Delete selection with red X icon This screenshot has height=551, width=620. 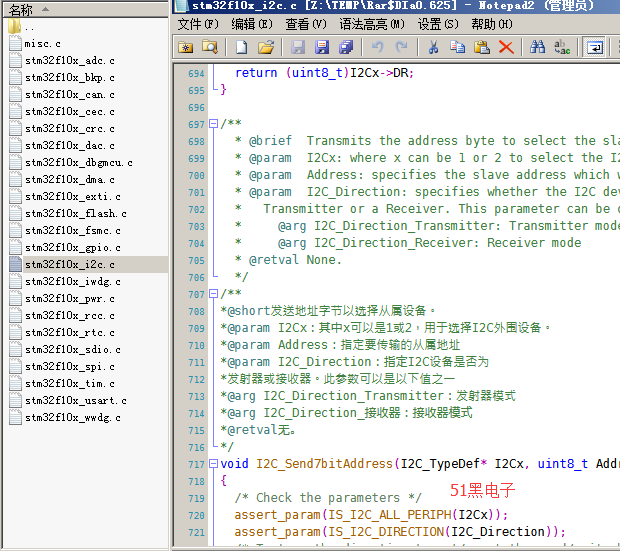[x=506, y=47]
